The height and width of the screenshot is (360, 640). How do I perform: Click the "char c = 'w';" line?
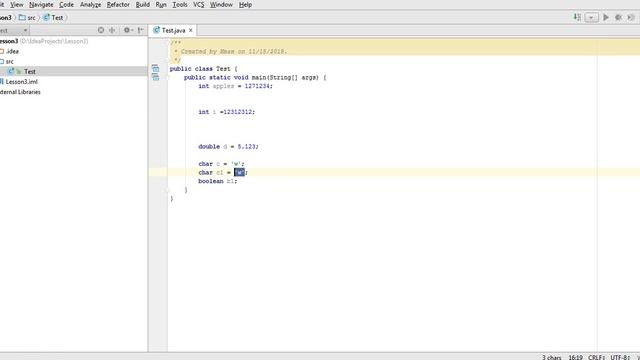click(x=221, y=164)
